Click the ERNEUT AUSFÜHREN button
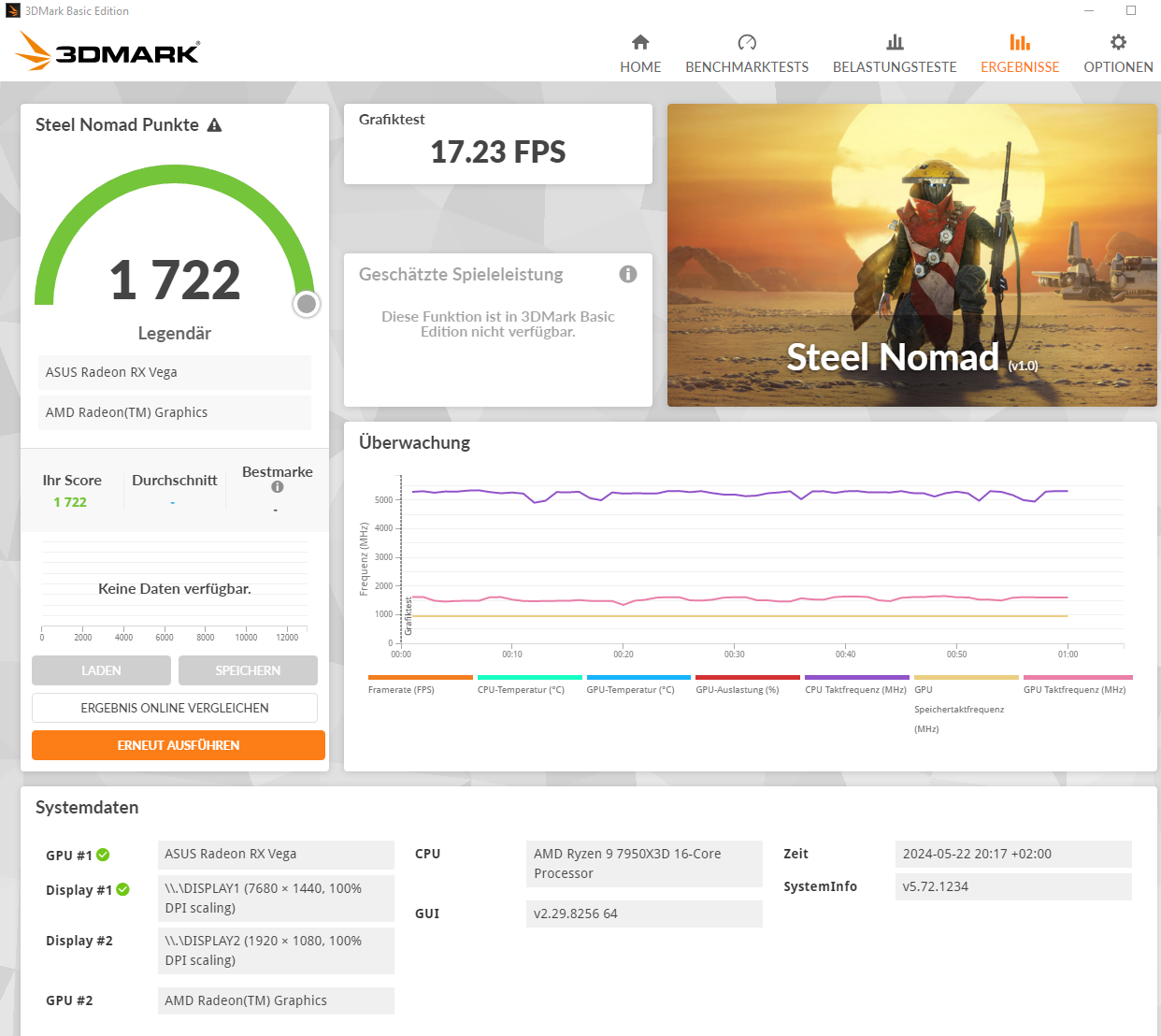 (x=179, y=745)
